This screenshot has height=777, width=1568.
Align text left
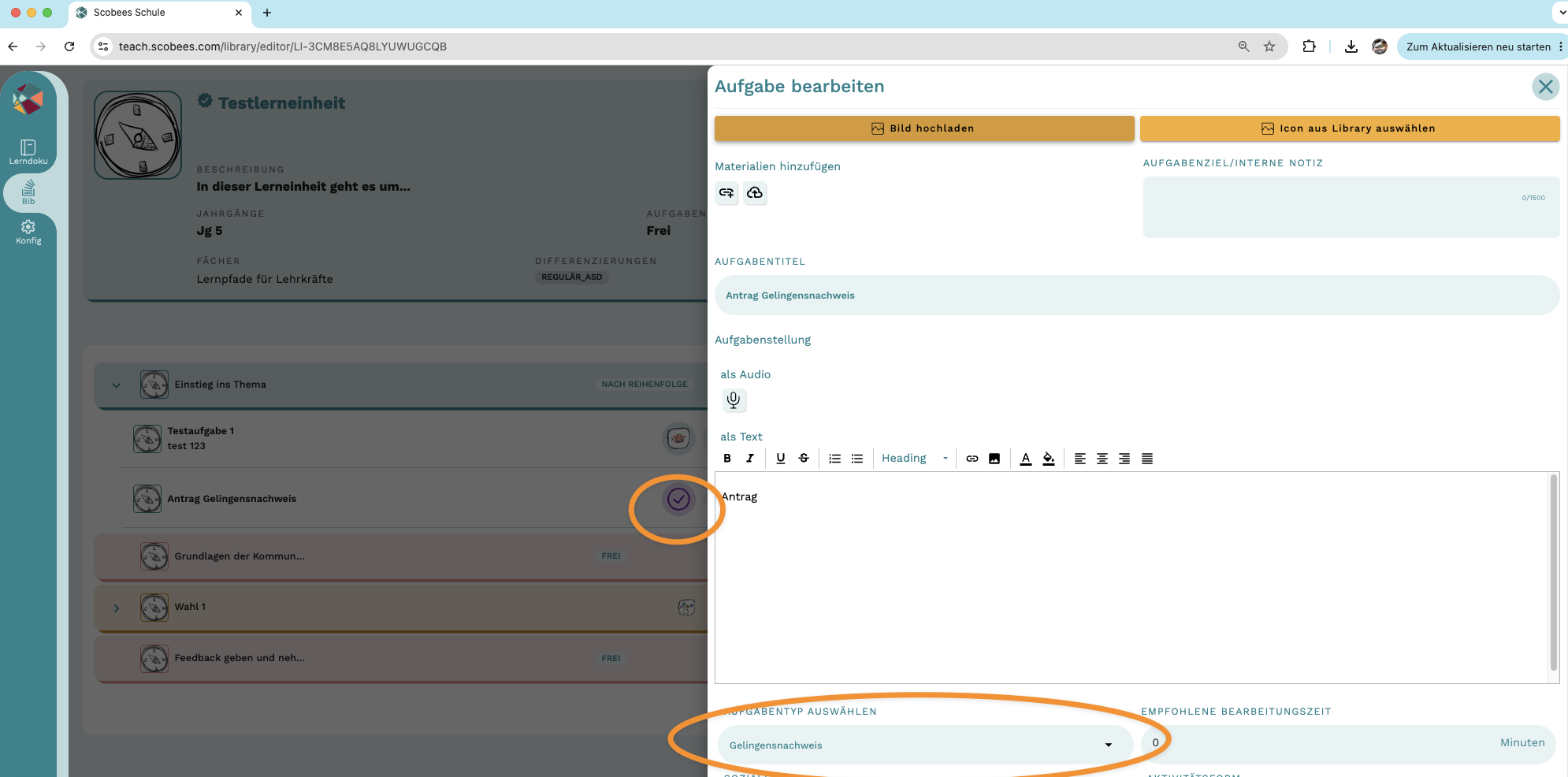[x=1080, y=459]
